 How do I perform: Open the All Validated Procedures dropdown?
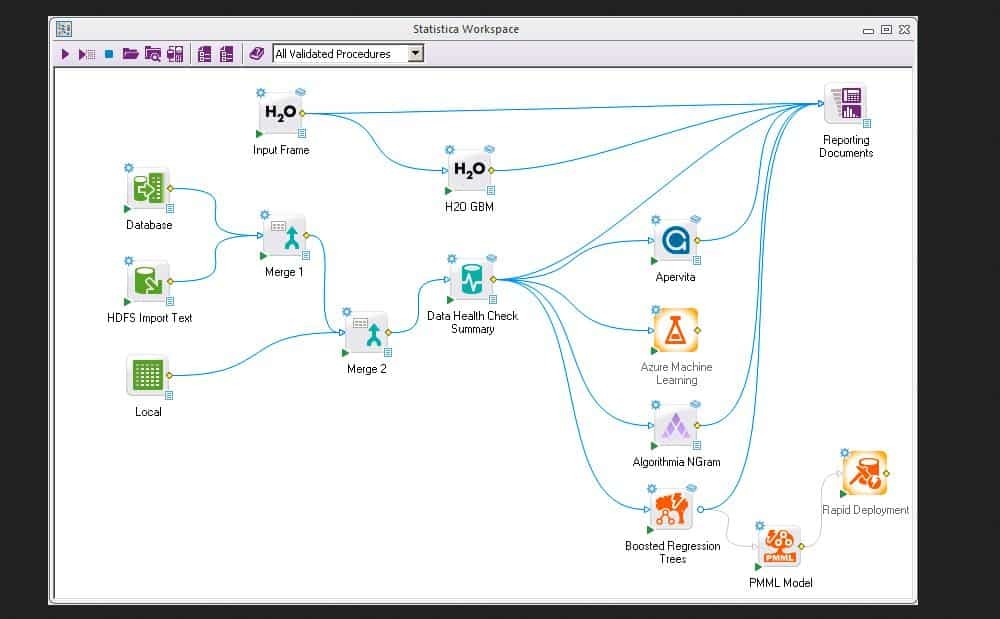click(416, 54)
